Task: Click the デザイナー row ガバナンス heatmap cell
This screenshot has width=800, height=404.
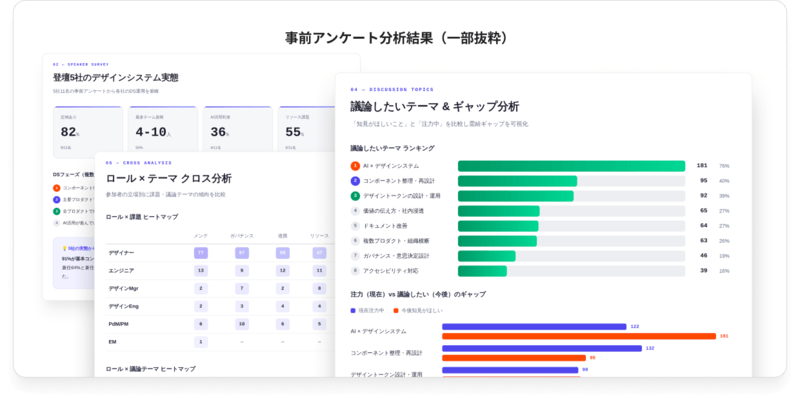Action: point(242,253)
